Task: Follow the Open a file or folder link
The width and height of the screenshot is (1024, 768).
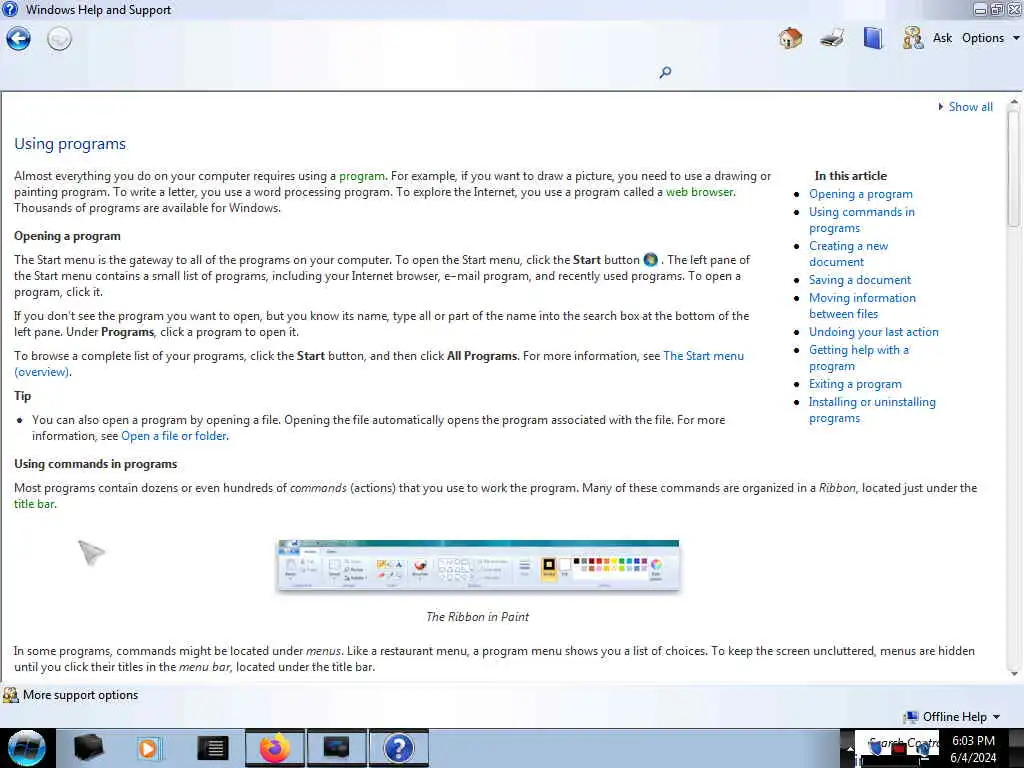Action: tap(174, 436)
